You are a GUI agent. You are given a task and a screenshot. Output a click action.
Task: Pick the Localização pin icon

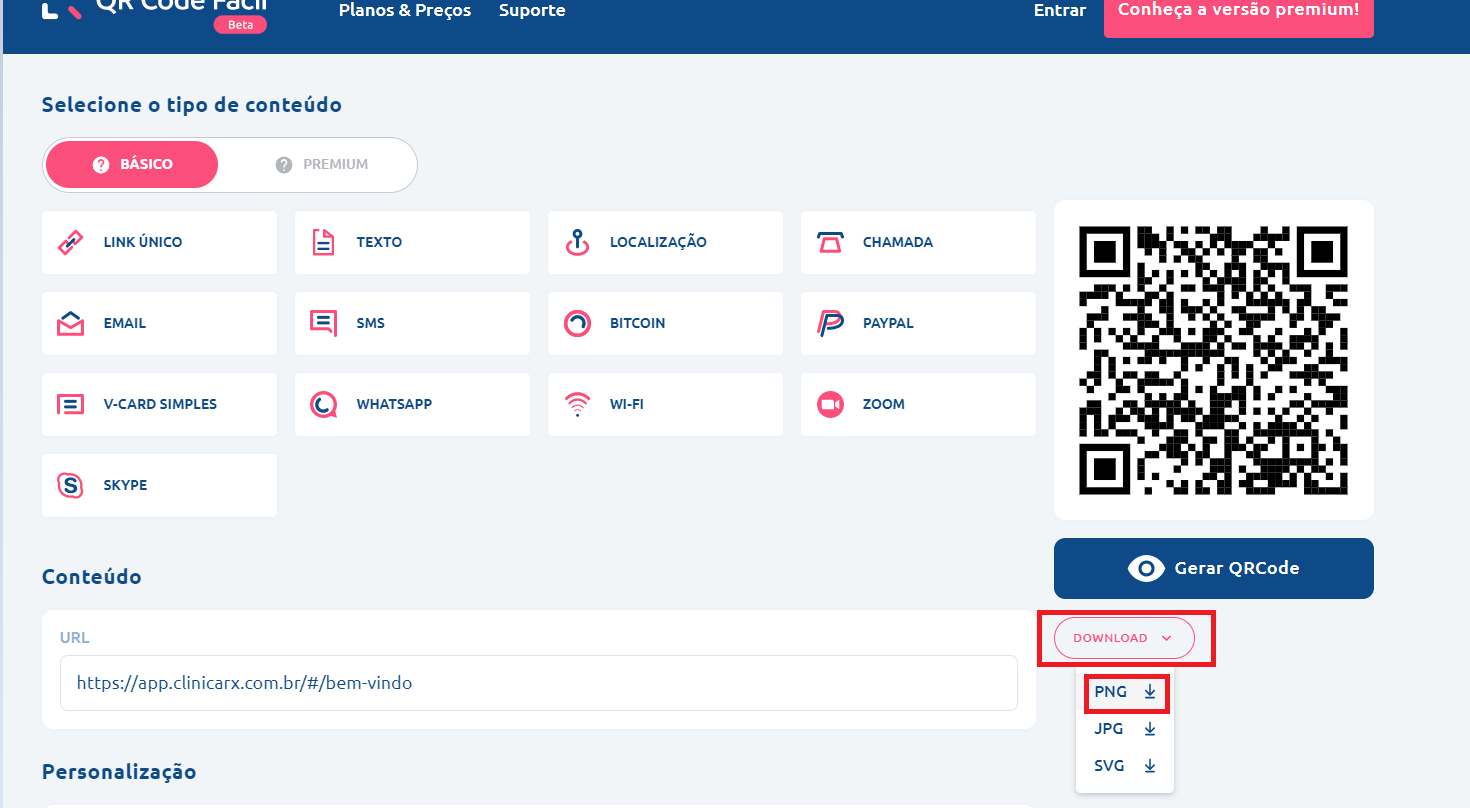pos(576,242)
